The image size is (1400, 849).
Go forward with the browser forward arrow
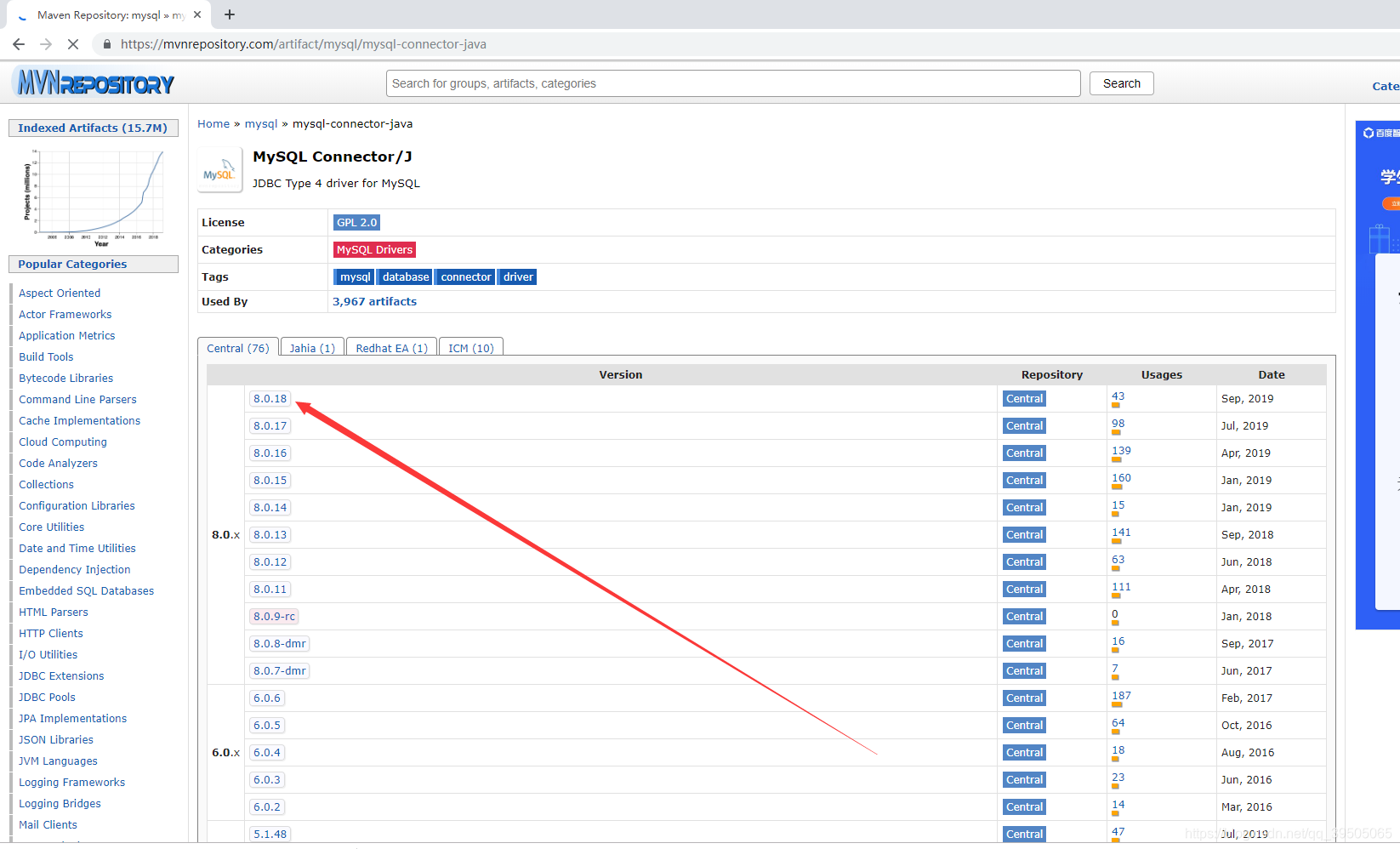pyautogui.click(x=46, y=44)
